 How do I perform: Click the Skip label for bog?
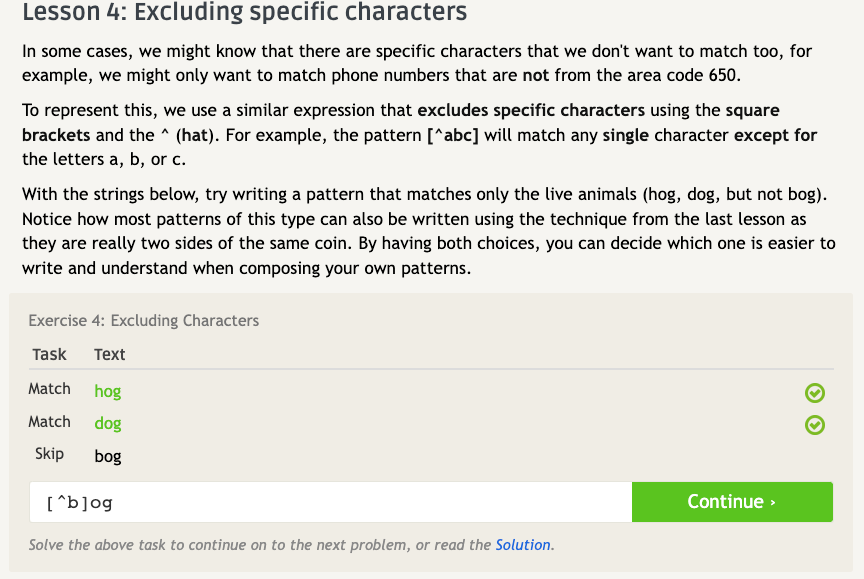coord(50,454)
